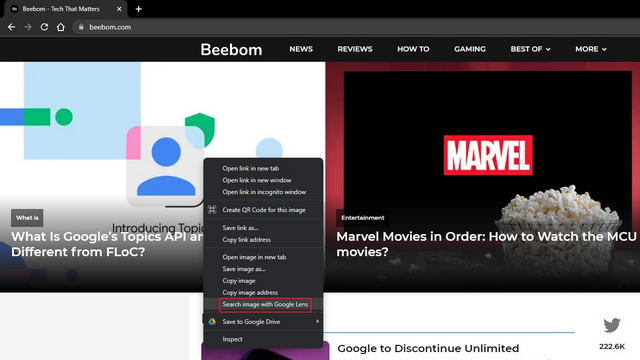640x360 pixels.
Task: Click the What is category tag
Action: click(27, 218)
